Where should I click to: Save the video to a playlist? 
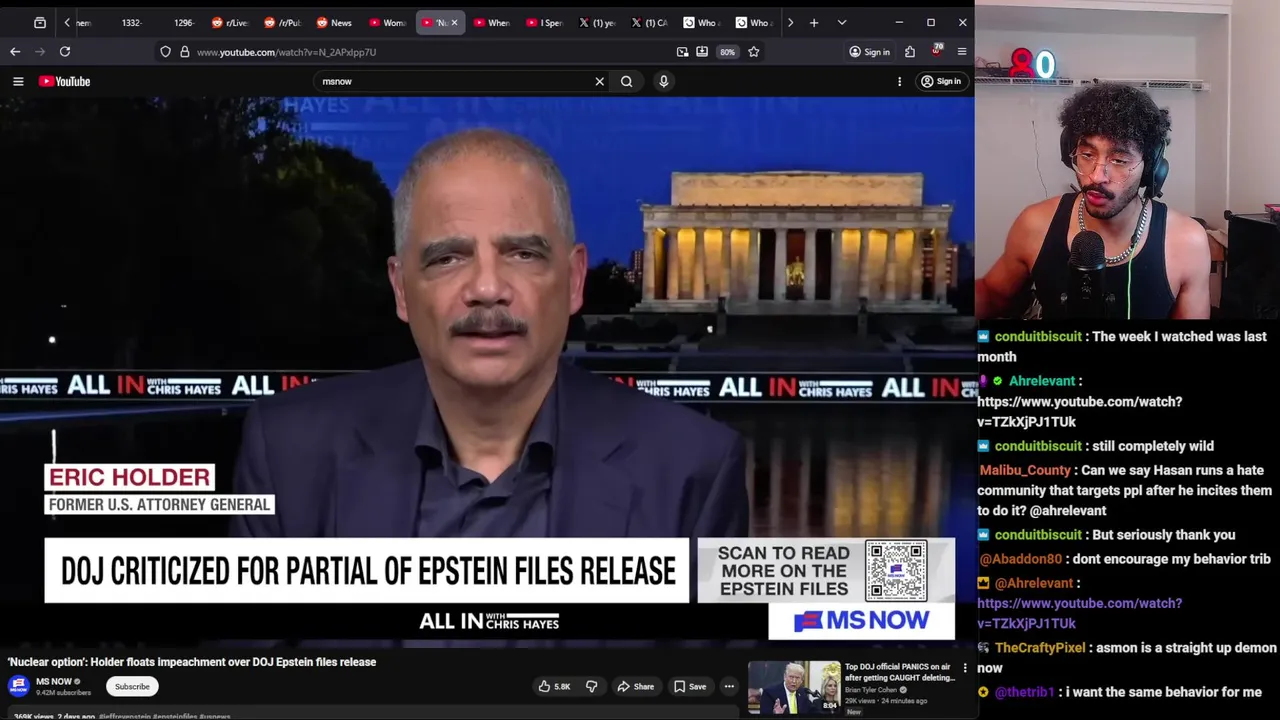click(690, 686)
